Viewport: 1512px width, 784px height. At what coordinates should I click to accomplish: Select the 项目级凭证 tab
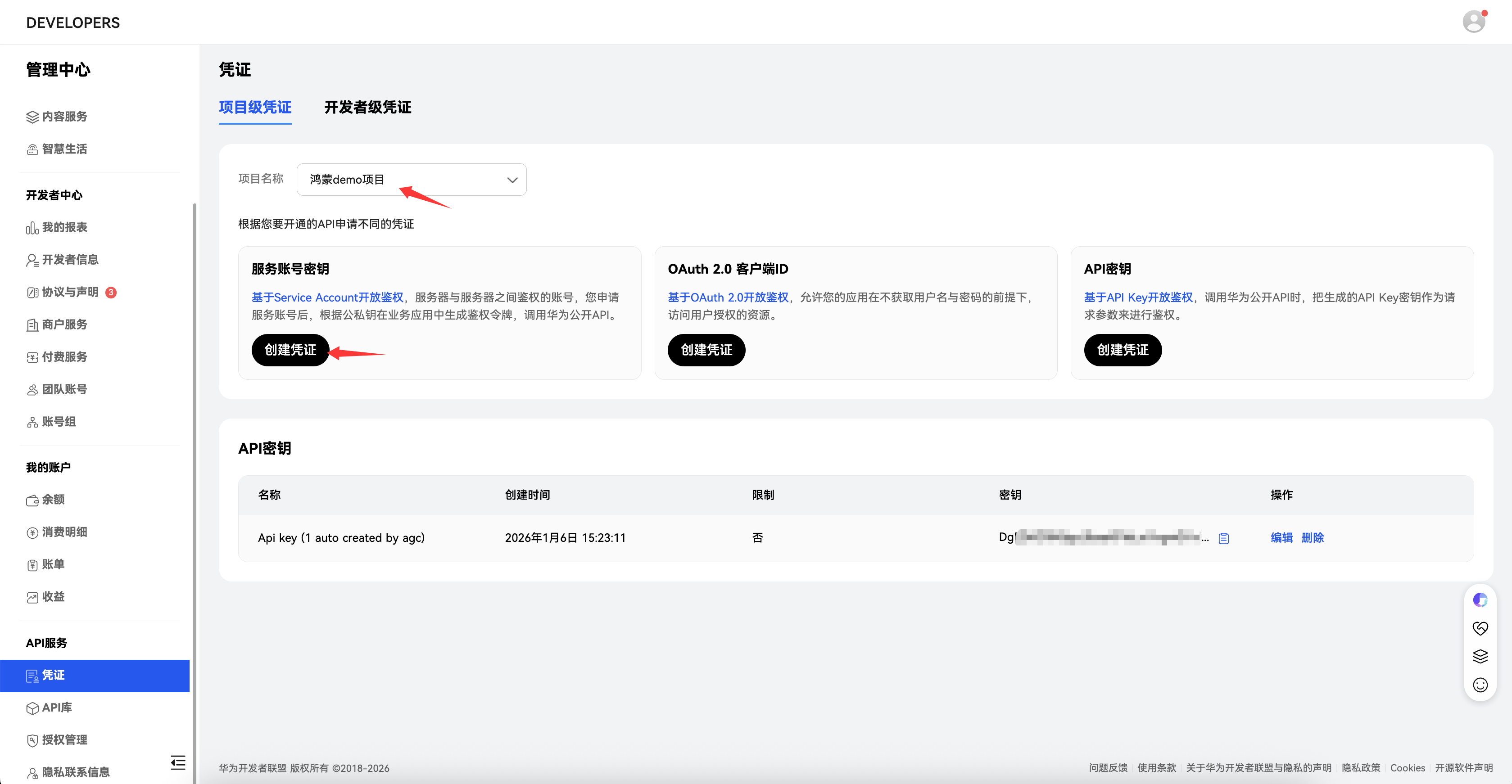point(255,108)
